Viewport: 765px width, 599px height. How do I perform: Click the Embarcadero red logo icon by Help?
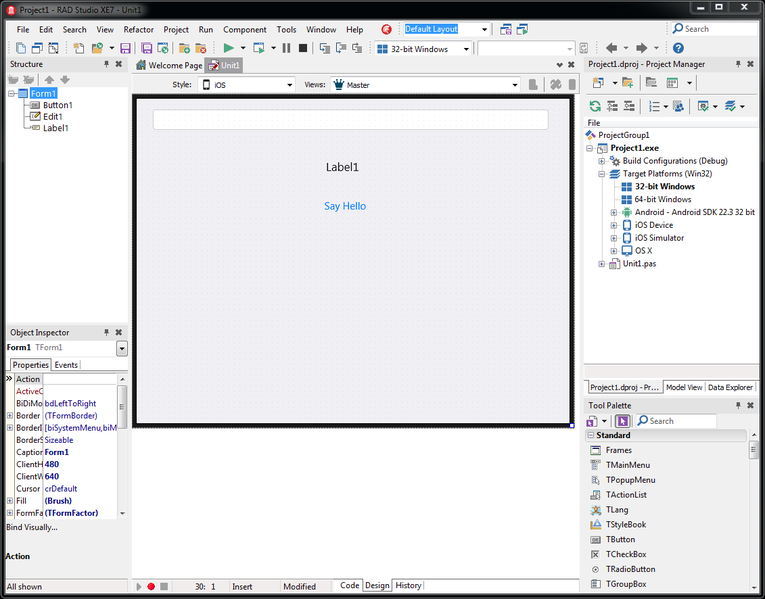point(386,30)
